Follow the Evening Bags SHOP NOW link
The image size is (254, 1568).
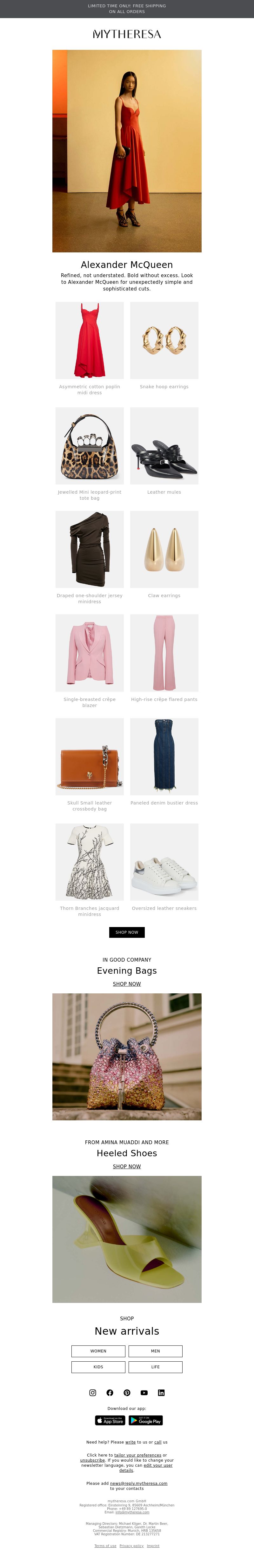pos(127,984)
